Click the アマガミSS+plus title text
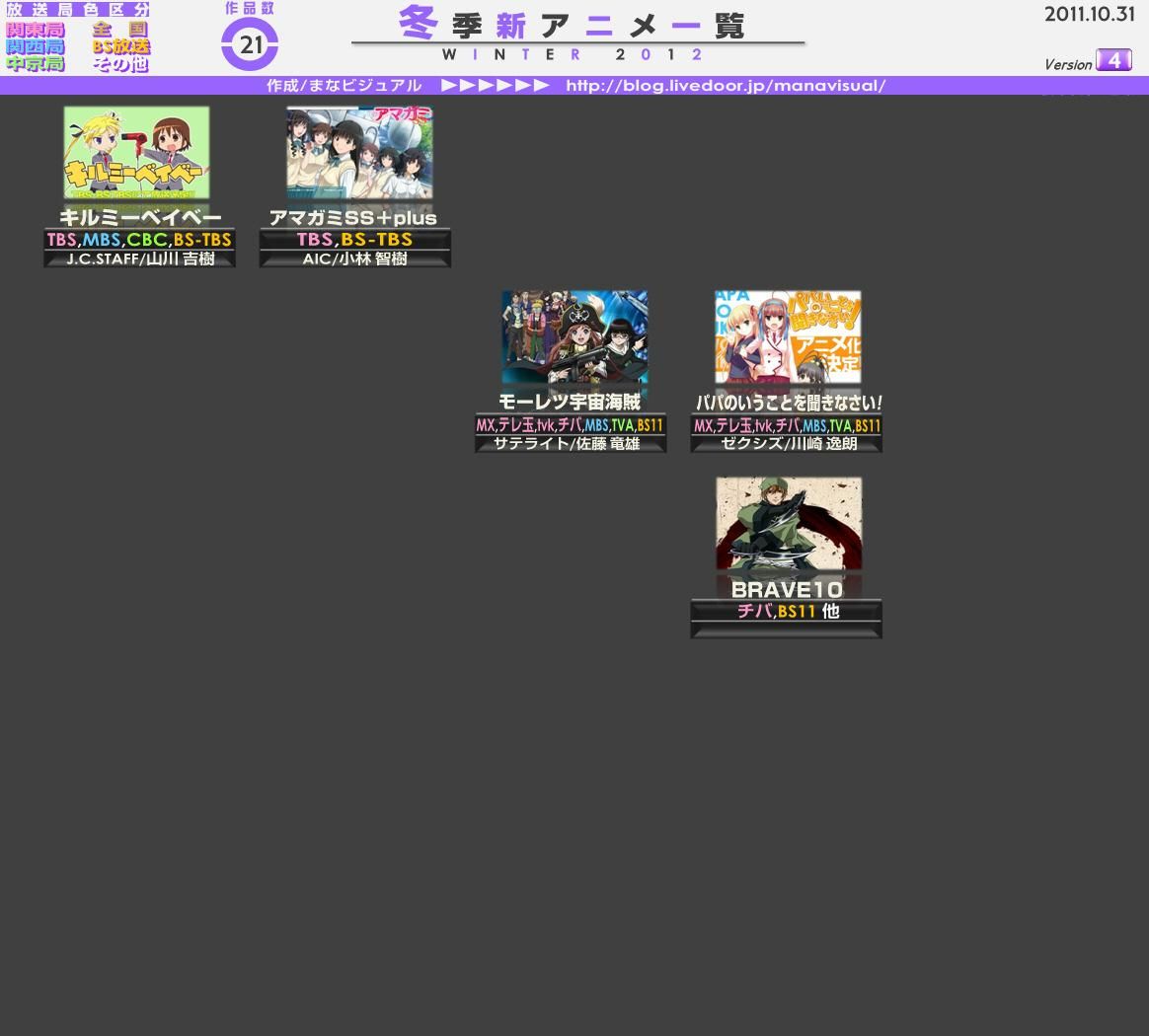 pos(353,218)
